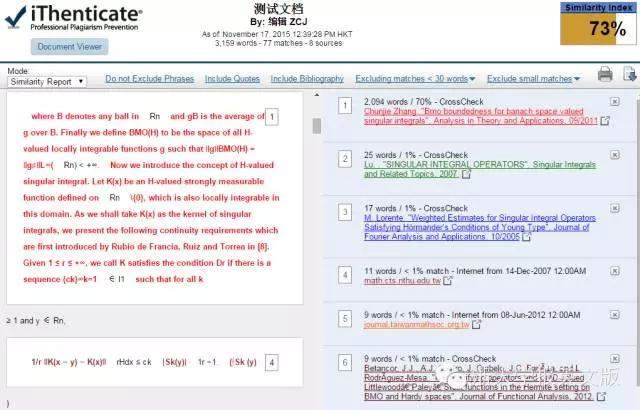The height and width of the screenshot is (410, 640).
Task: Exclude source 5 with its X icon
Action: coord(615,315)
